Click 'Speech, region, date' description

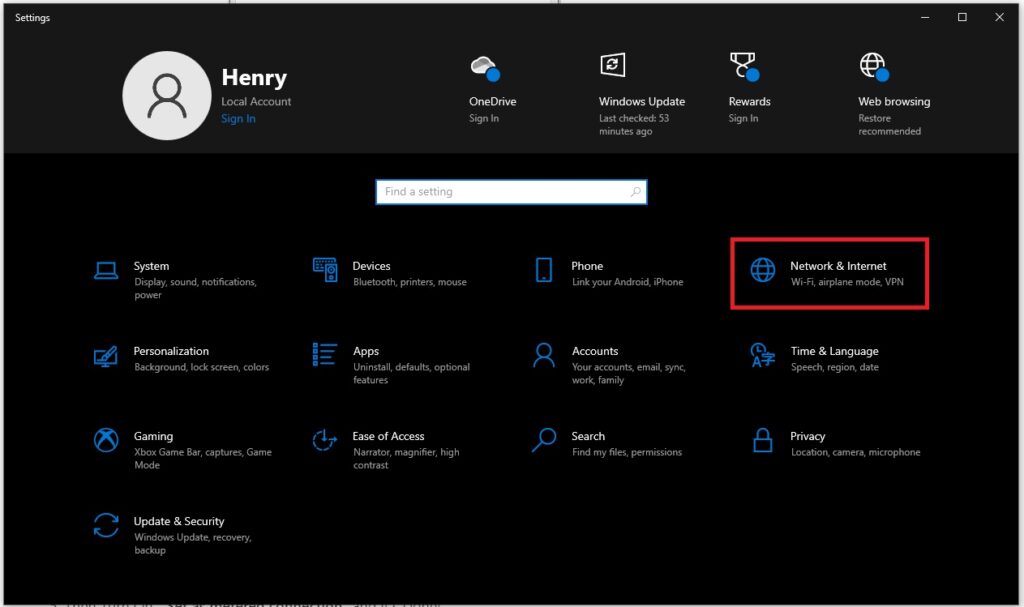(x=835, y=367)
